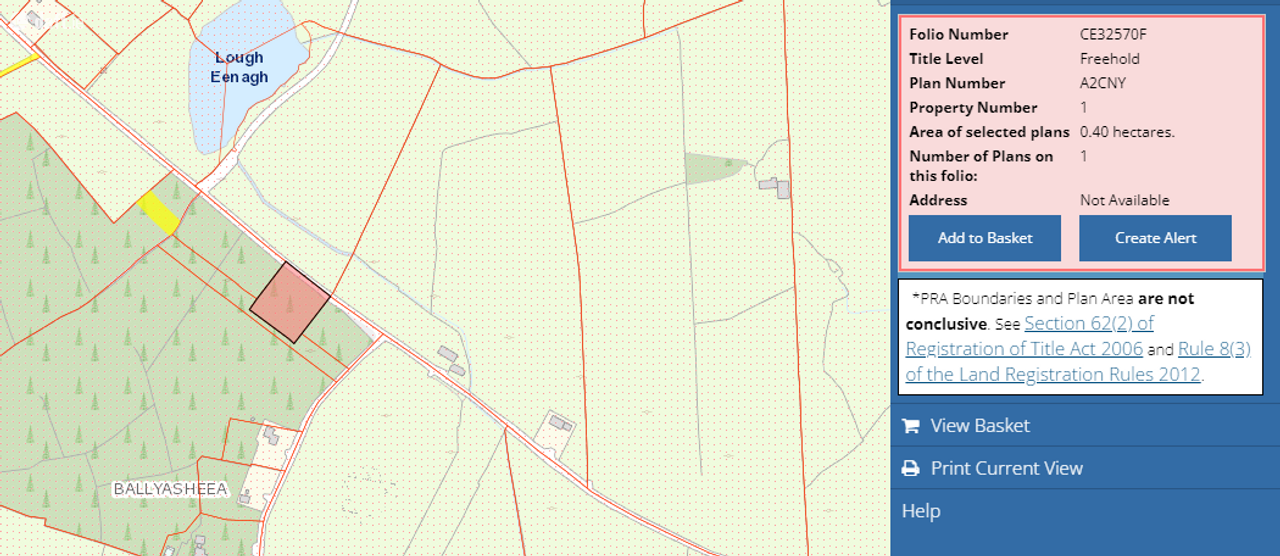This screenshot has height=556, width=1280.
Task: Click the plan number value A2CNY
Action: click(x=1103, y=83)
